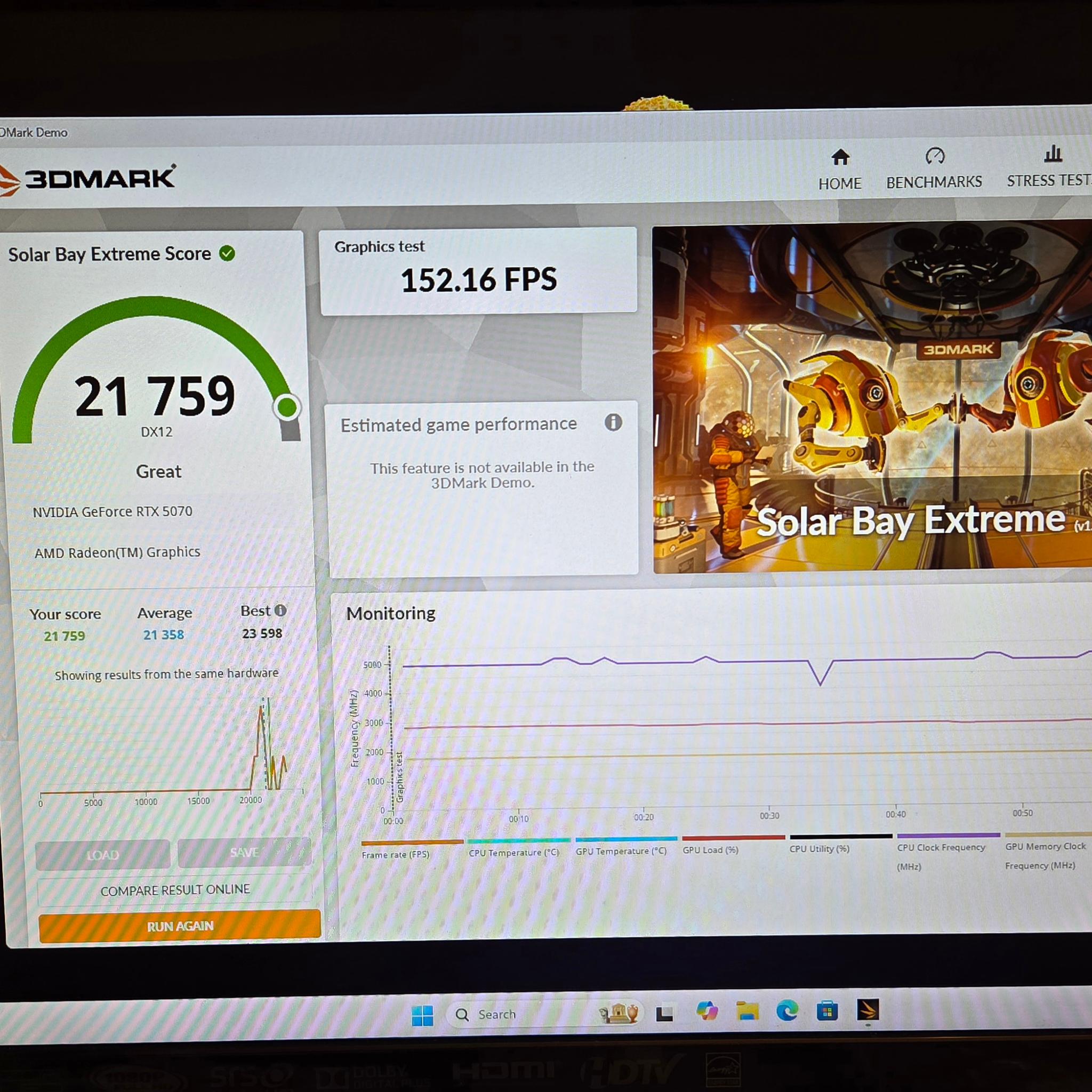Open the Solar Bay Extreme preview image
This screenshot has width=1092, height=1092.
coord(872,397)
